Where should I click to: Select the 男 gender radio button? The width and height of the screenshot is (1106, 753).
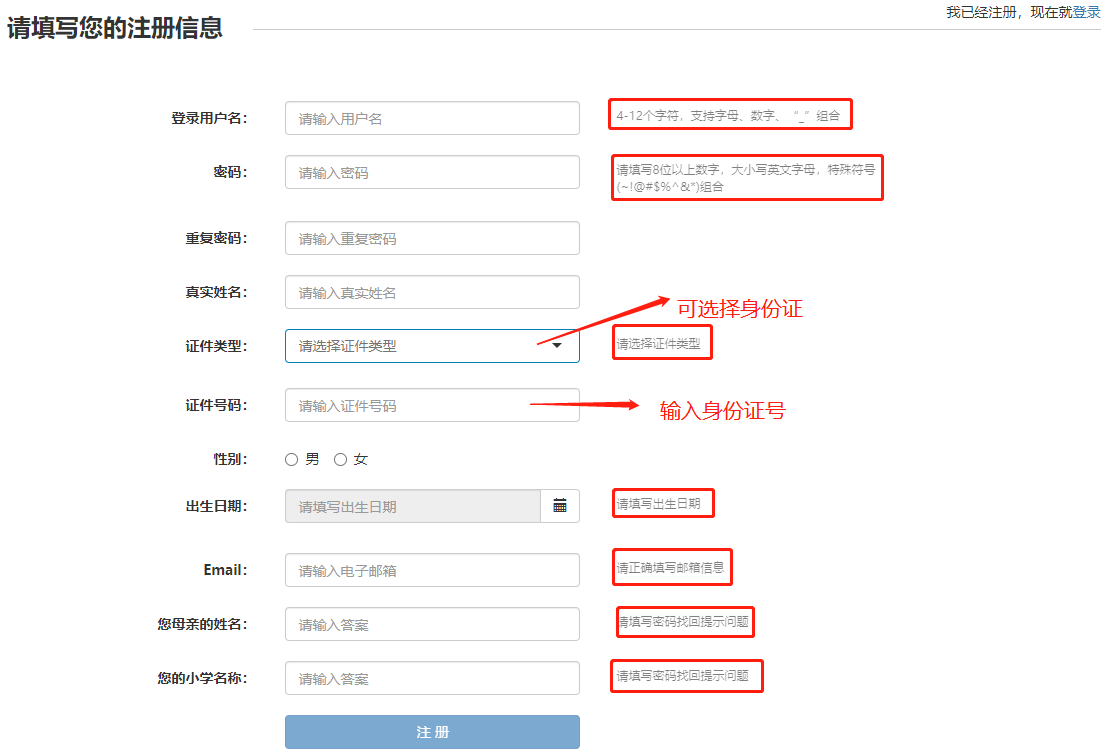point(292,460)
